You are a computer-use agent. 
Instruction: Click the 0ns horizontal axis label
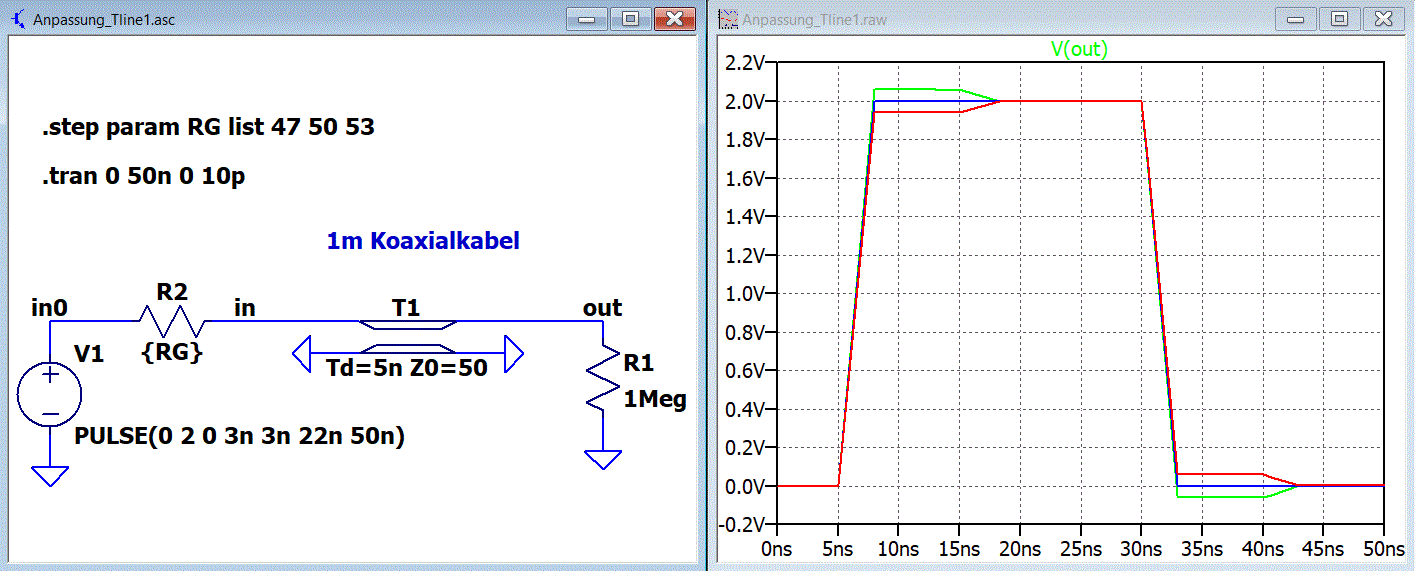coord(778,550)
